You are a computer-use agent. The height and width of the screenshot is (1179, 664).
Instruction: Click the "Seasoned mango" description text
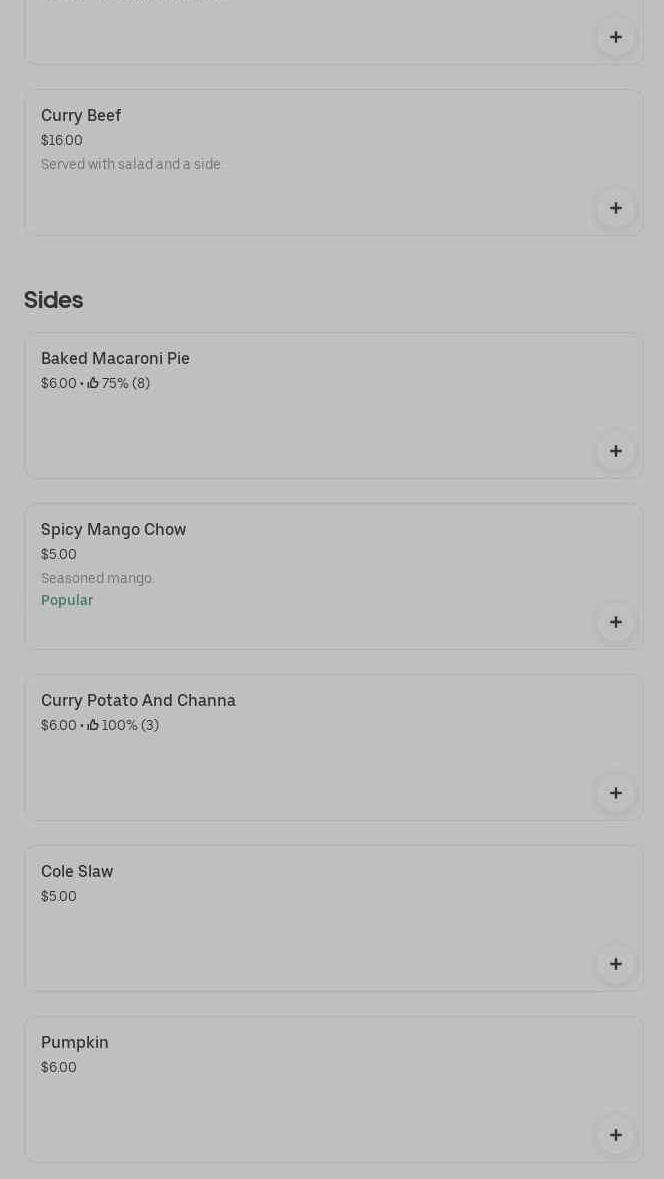coord(96,578)
